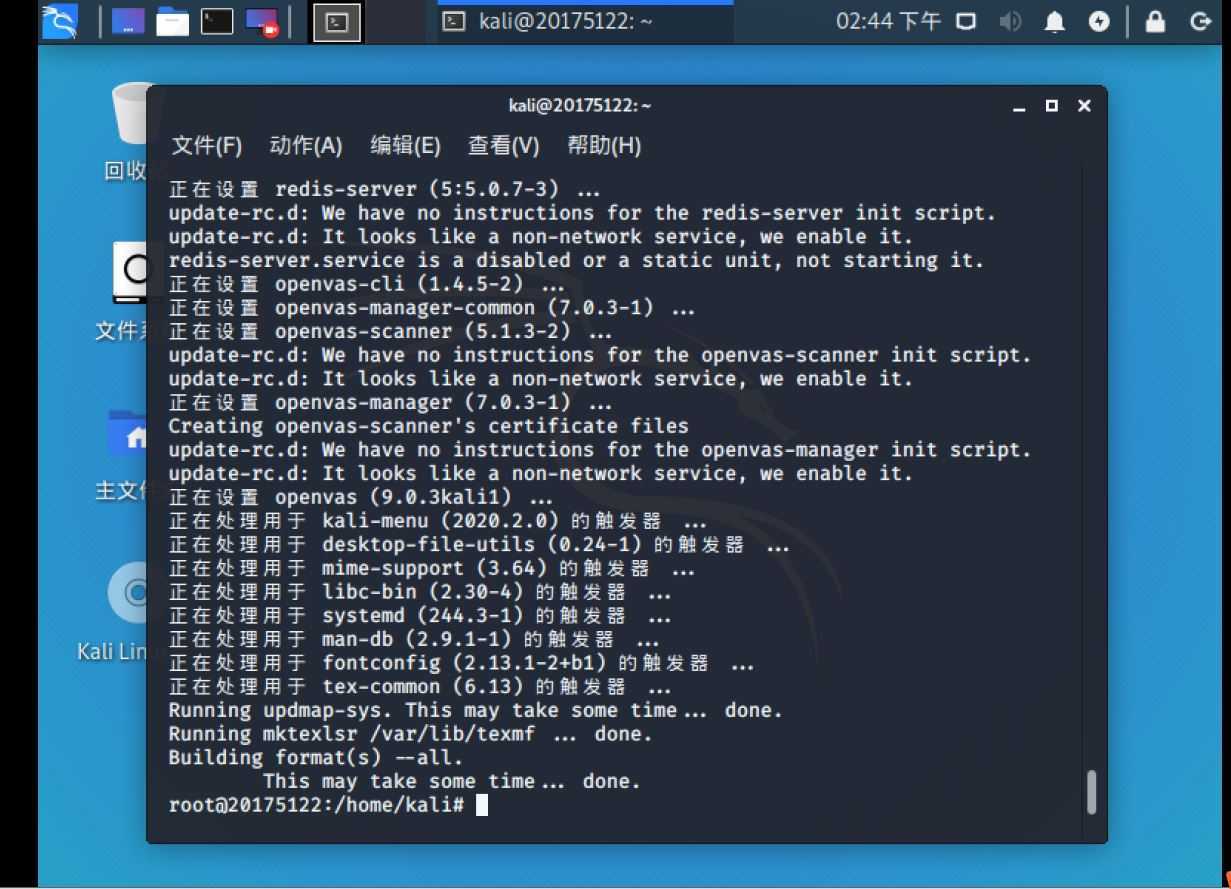Click the terminal vertical scrollbar thumb
This screenshot has height=889, width=1231.
pos(1091,792)
